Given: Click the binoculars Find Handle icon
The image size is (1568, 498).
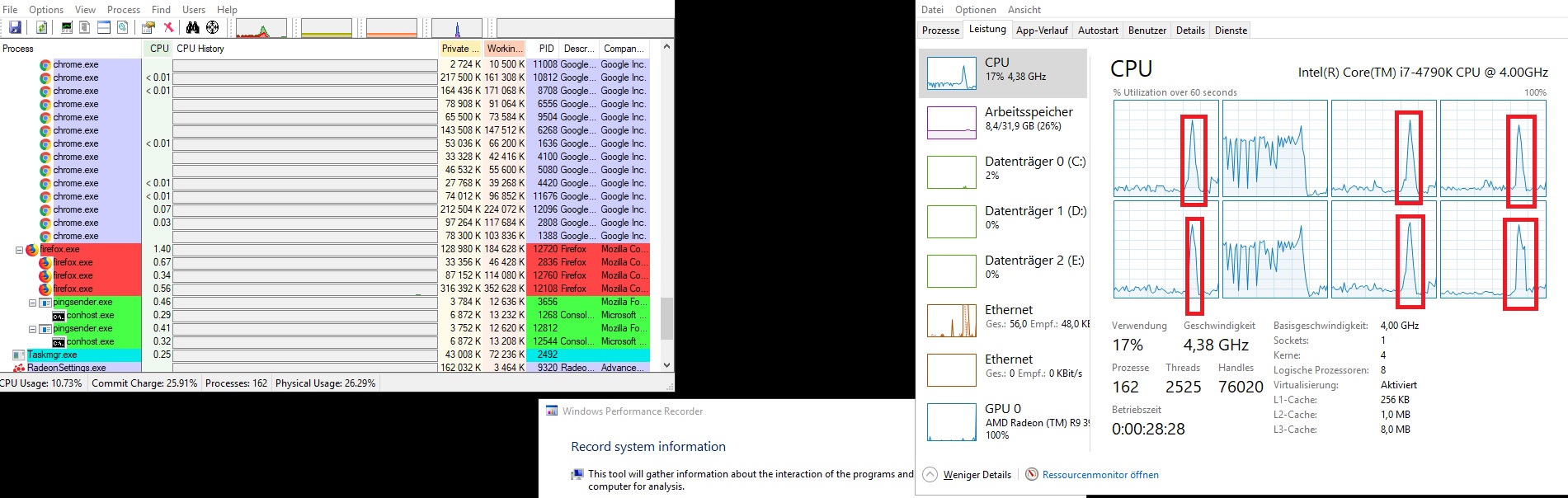Looking at the screenshot, I should tap(192, 27).
